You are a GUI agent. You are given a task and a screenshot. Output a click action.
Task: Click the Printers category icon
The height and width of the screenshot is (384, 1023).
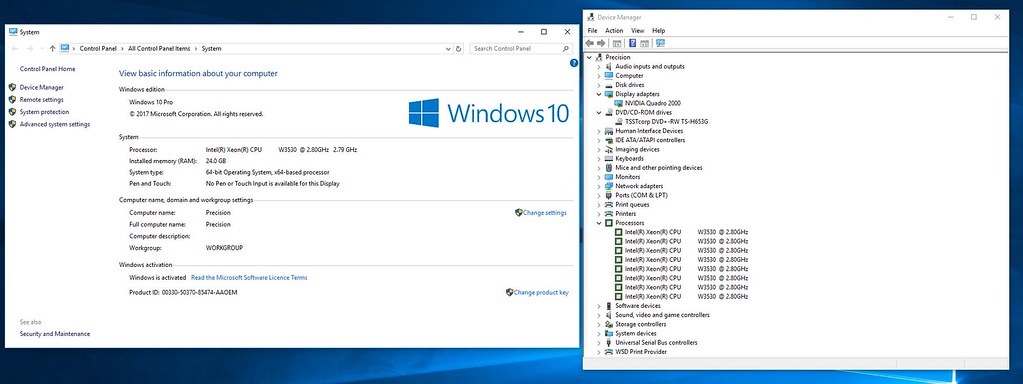[609, 214]
